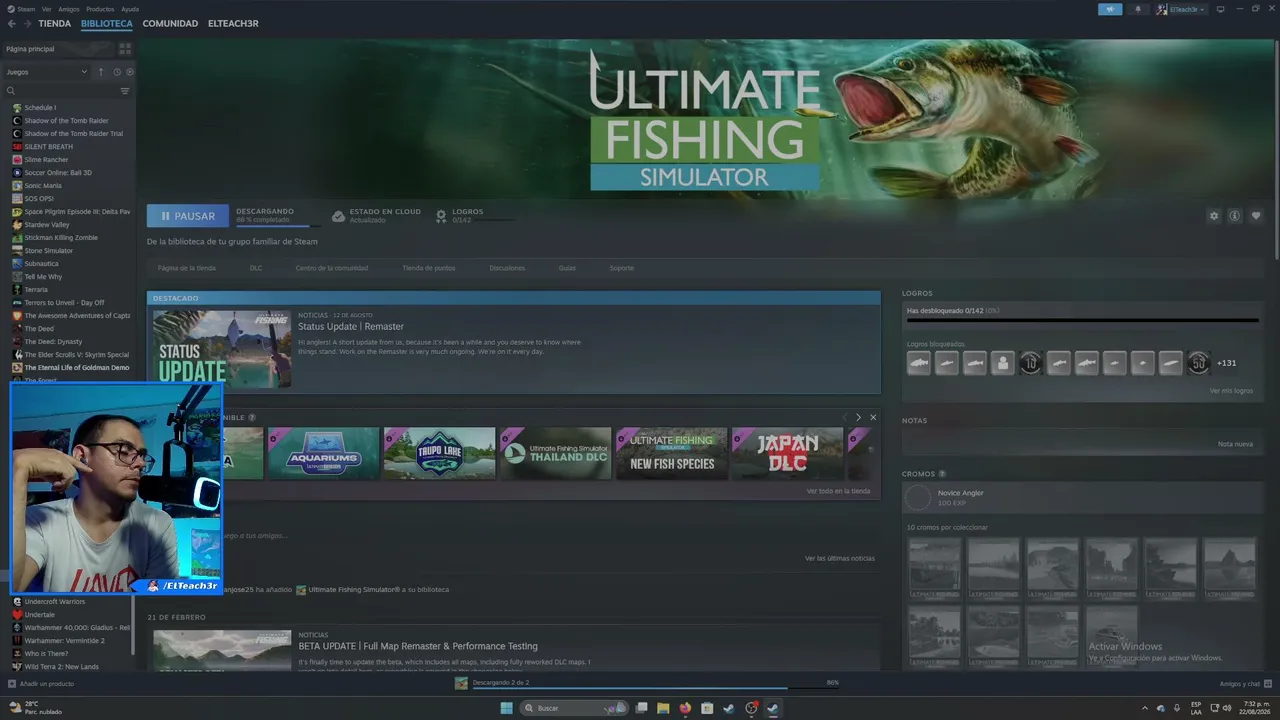Open Guías link
Image resolution: width=1280 pixels, height=720 pixels.
[567, 268]
